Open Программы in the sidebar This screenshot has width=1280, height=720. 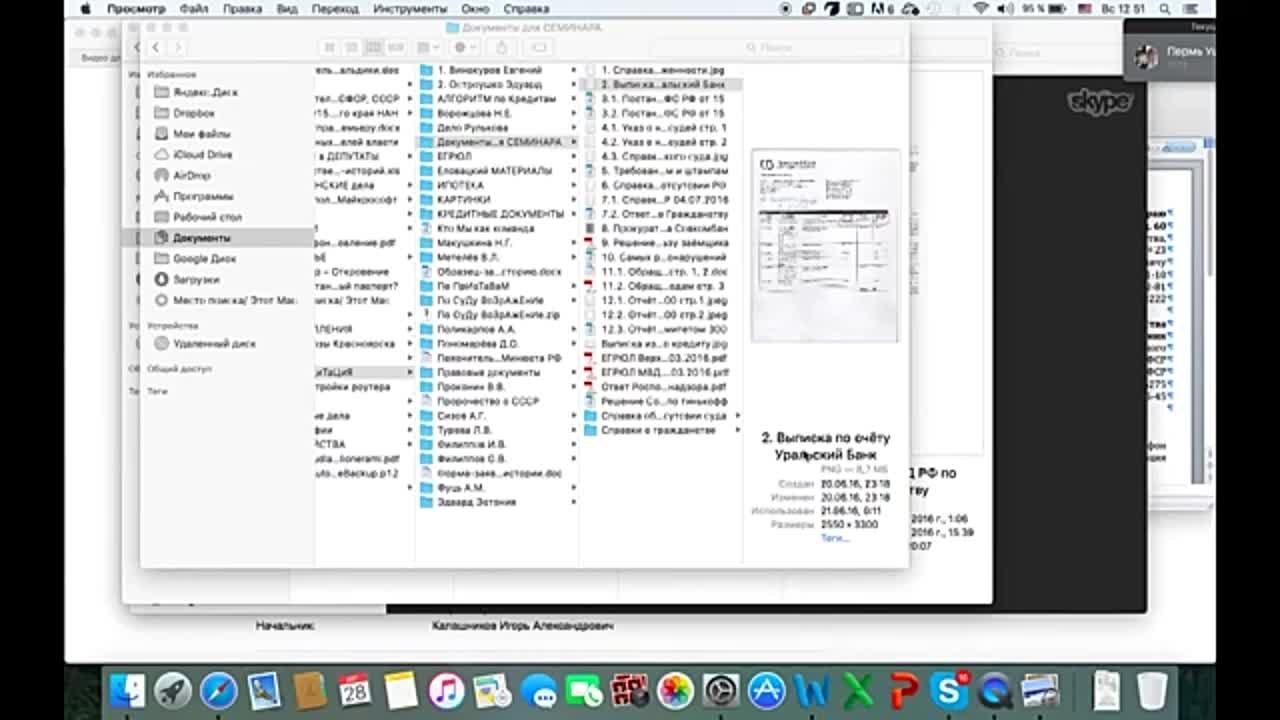coord(193,196)
